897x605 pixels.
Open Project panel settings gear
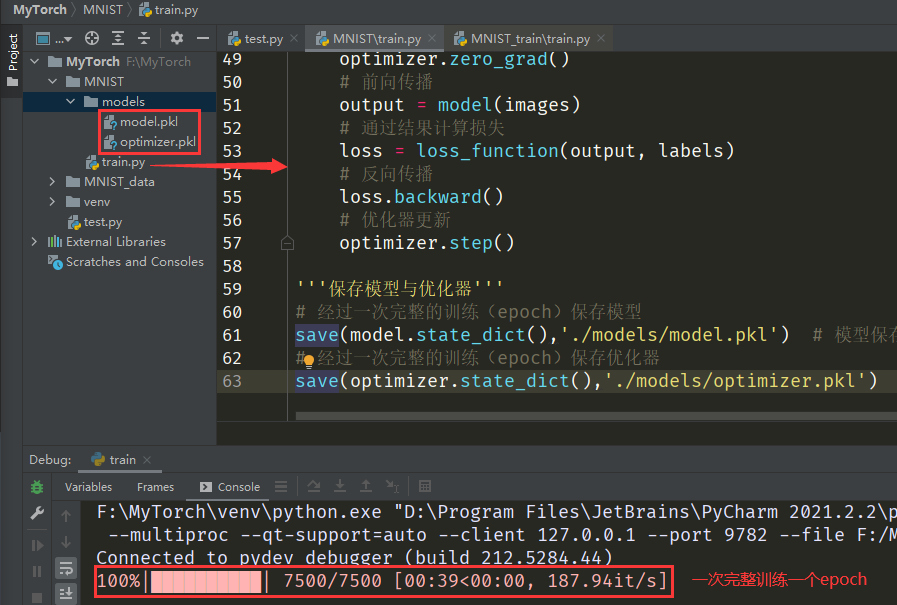pos(177,38)
